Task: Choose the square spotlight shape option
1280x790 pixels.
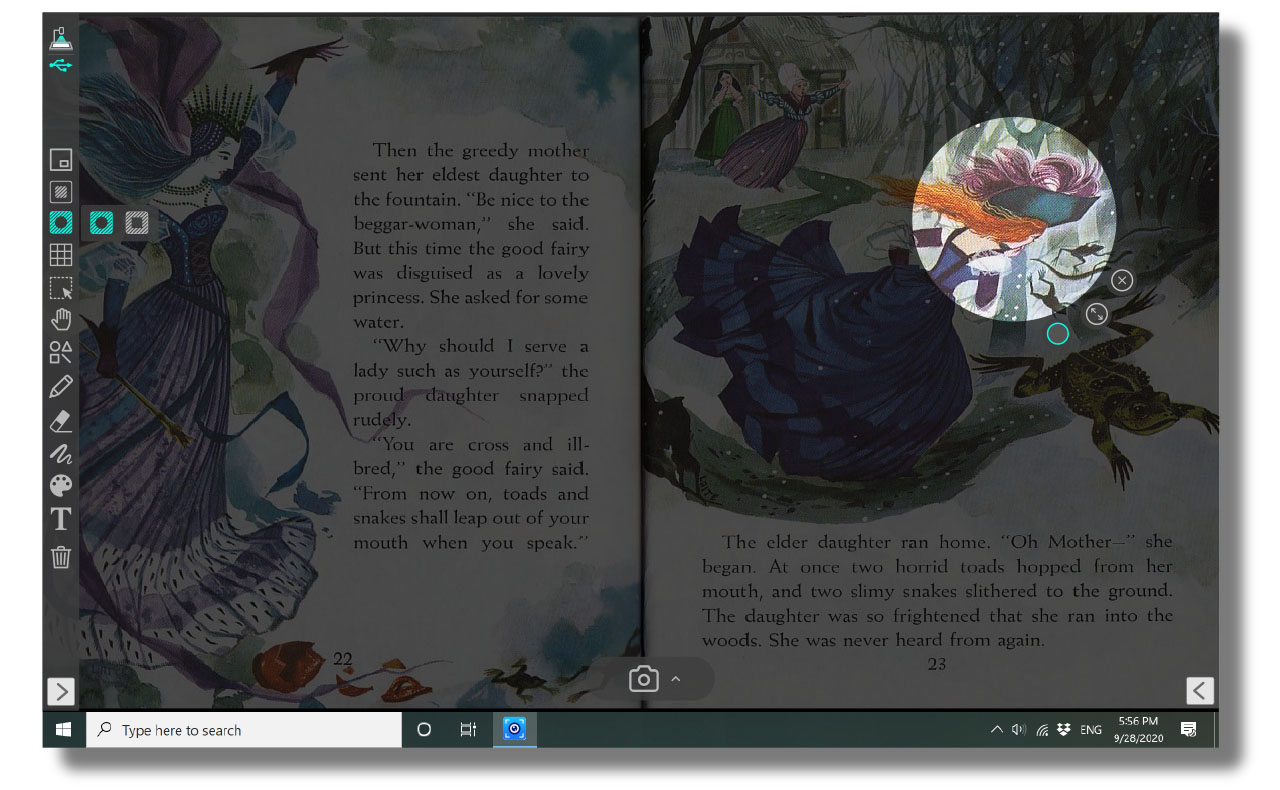Action: point(137,223)
